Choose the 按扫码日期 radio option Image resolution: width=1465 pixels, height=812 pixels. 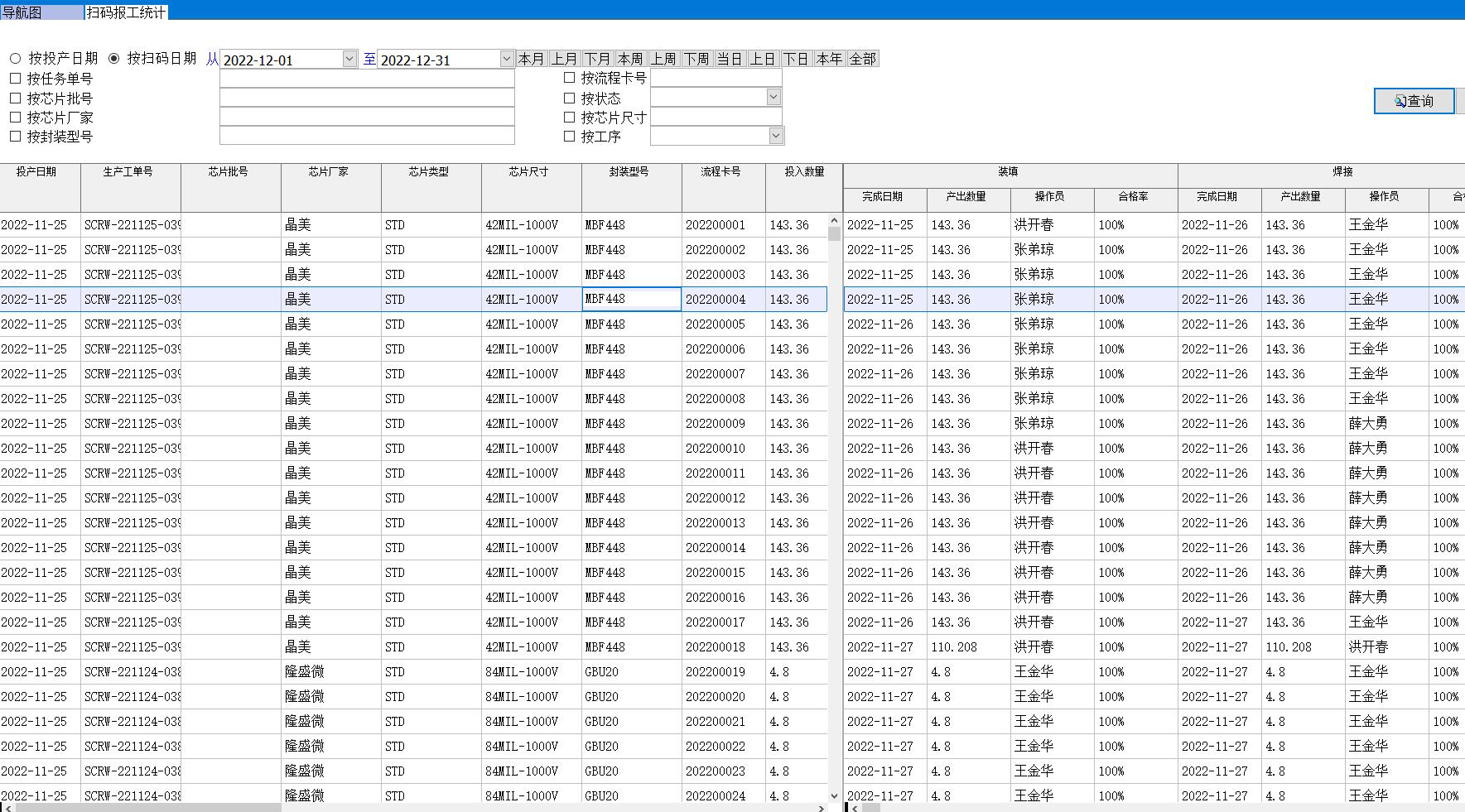114,59
